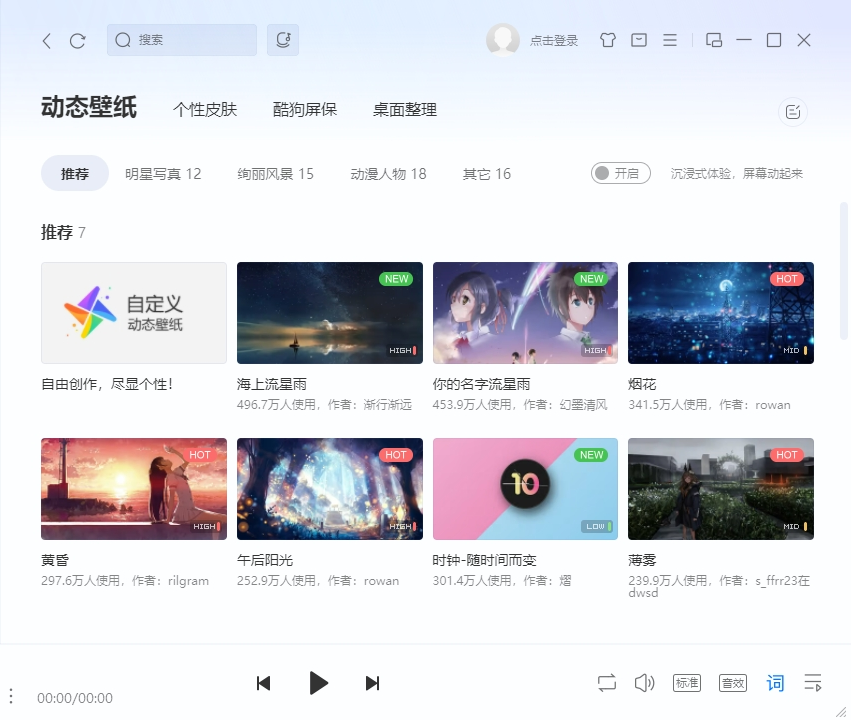The height and width of the screenshot is (720, 851).
Task: Click the volume speaker icon
Action: [645, 682]
